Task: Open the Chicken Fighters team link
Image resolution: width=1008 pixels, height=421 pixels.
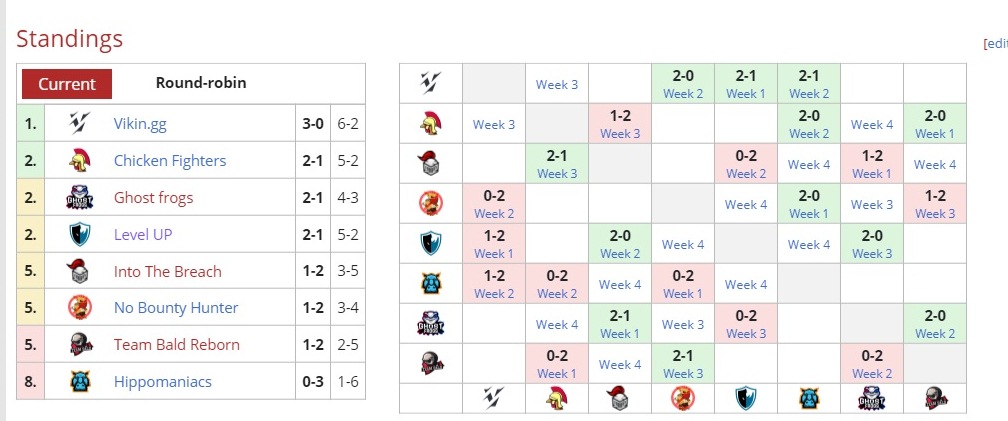Action: (x=170, y=161)
